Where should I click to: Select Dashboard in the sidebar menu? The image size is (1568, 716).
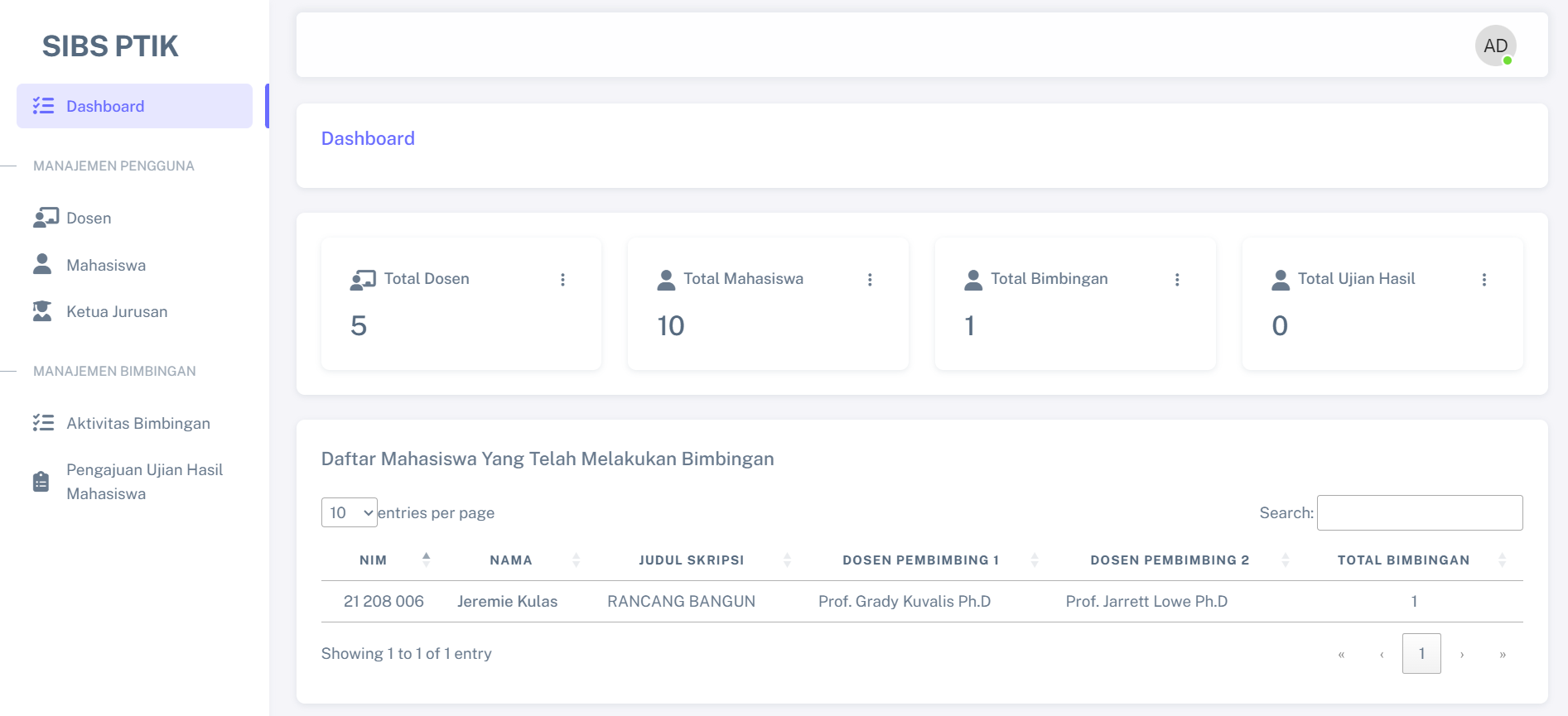[134, 106]
